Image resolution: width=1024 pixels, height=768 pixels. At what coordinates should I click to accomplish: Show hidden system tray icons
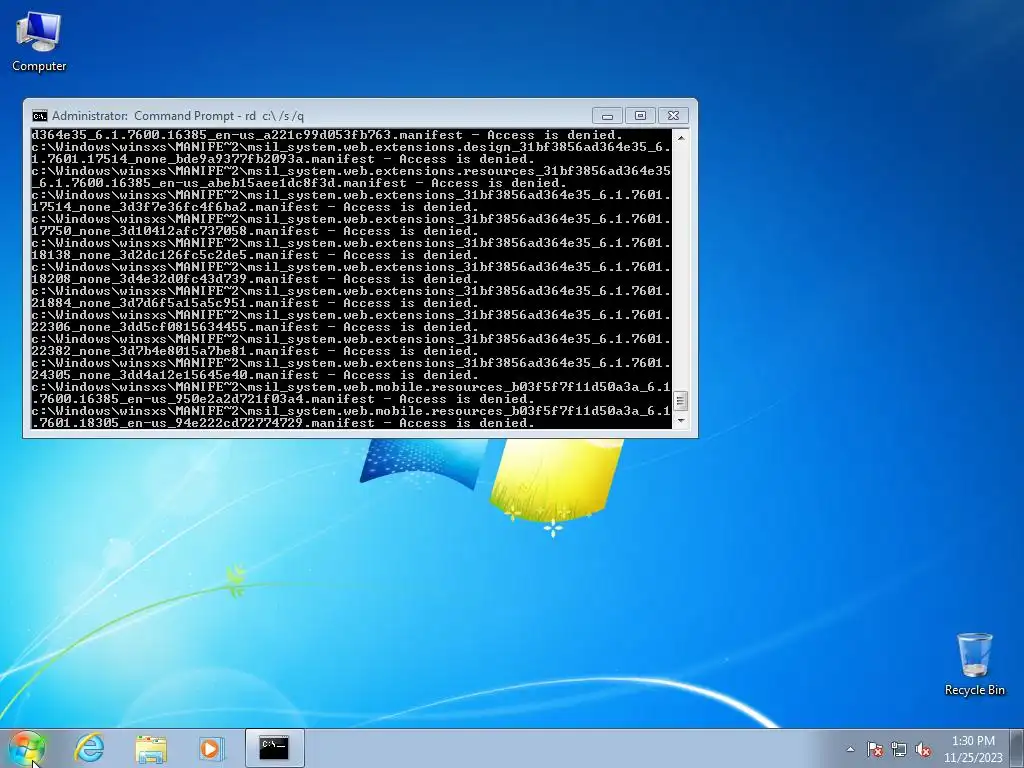coord(850,749)
